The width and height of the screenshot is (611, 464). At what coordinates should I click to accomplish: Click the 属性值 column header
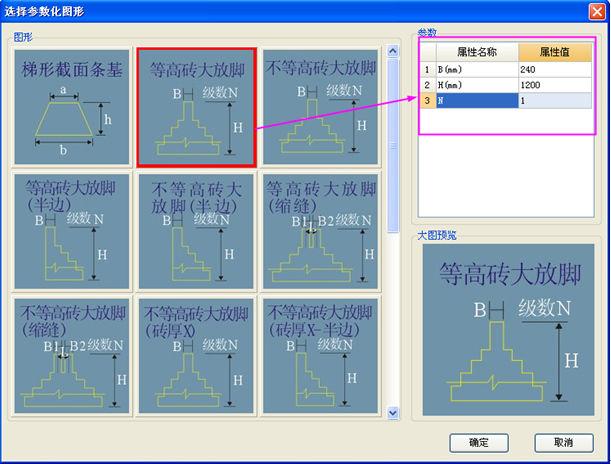coord(556,52)
